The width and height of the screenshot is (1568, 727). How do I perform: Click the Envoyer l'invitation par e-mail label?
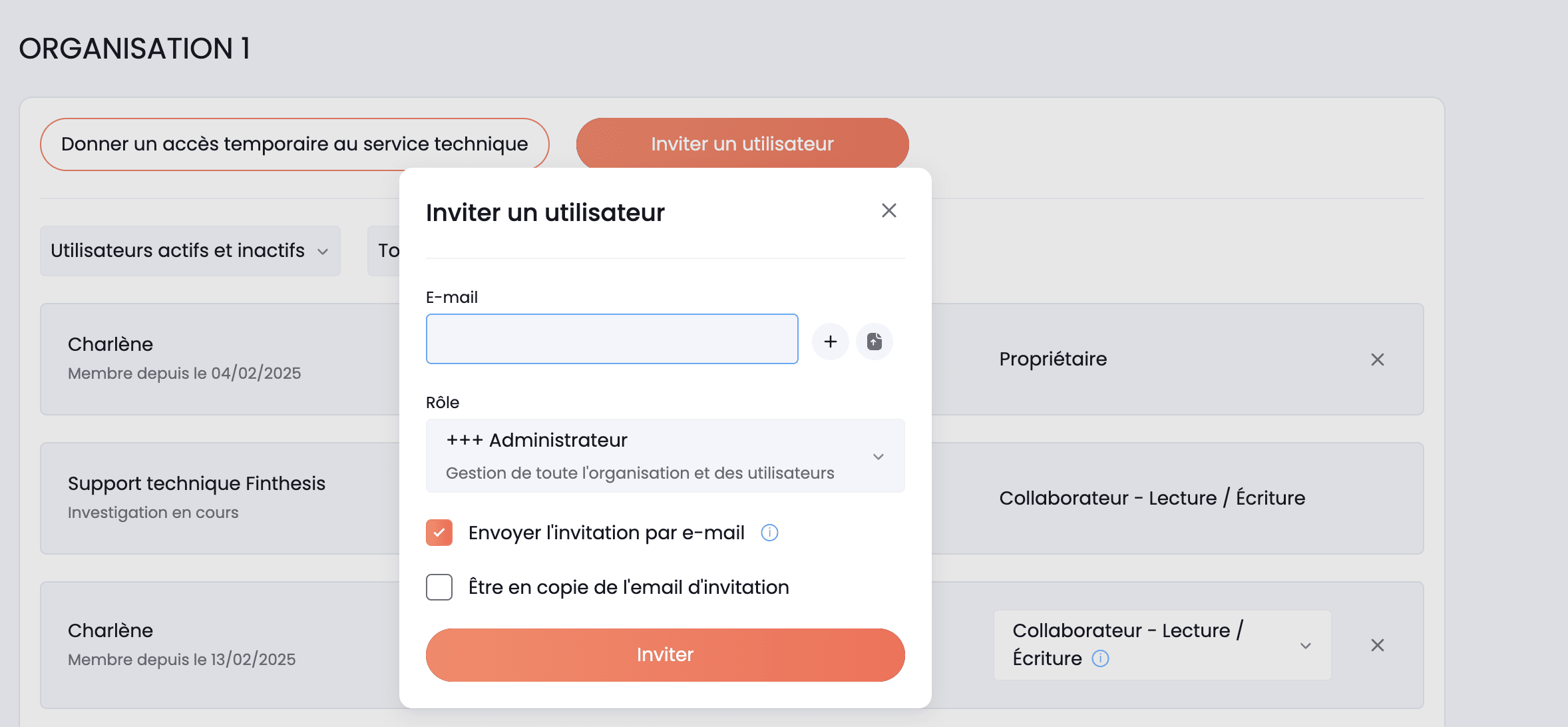(x=606, y=533)
